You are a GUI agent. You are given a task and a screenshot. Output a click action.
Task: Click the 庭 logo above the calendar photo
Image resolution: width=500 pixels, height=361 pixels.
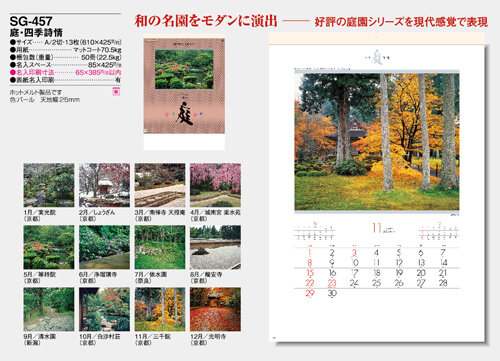pos(377,57)
